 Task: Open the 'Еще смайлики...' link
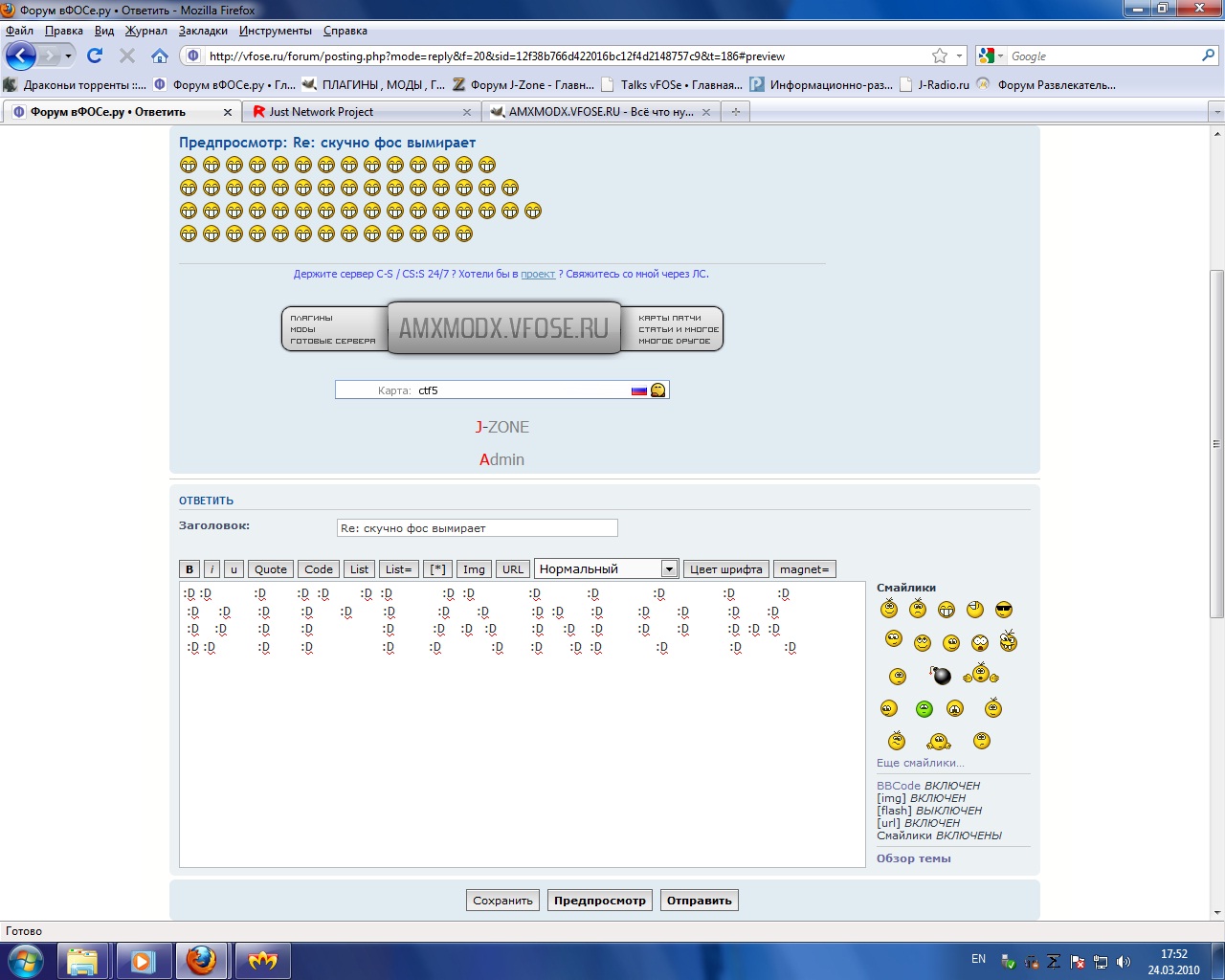click(920, 763)
